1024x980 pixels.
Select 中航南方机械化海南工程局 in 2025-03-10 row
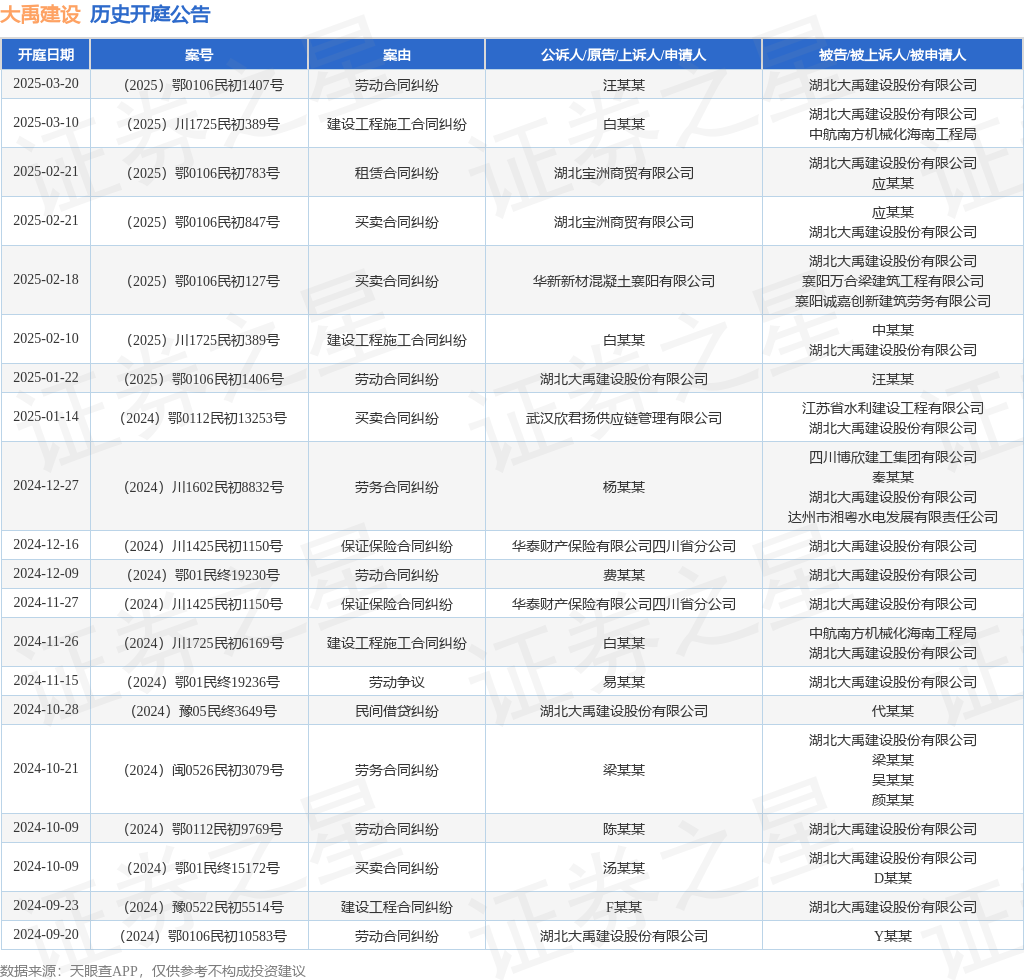pos(893,134)
